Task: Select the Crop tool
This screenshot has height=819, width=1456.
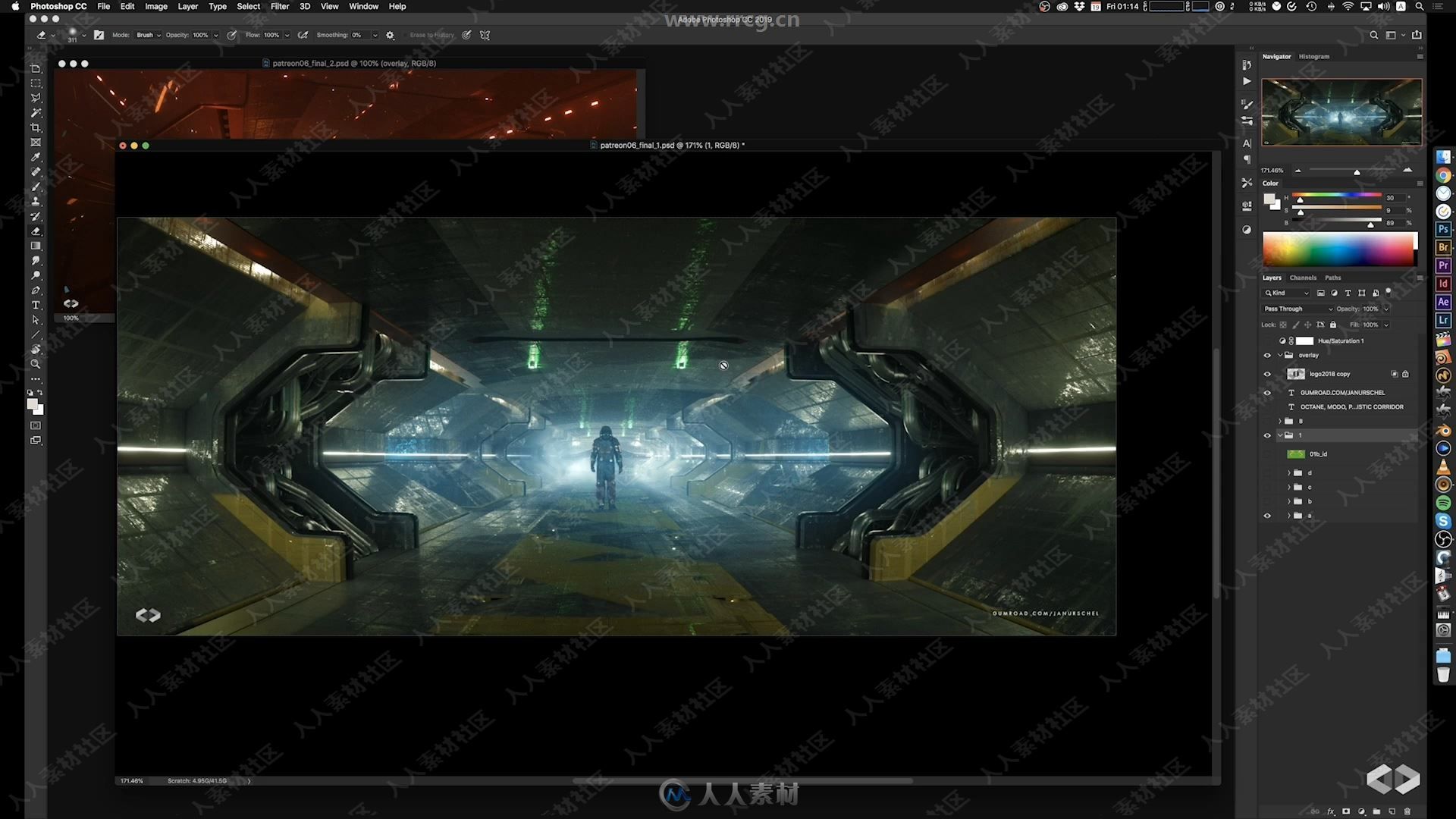Action: point(36,127)
